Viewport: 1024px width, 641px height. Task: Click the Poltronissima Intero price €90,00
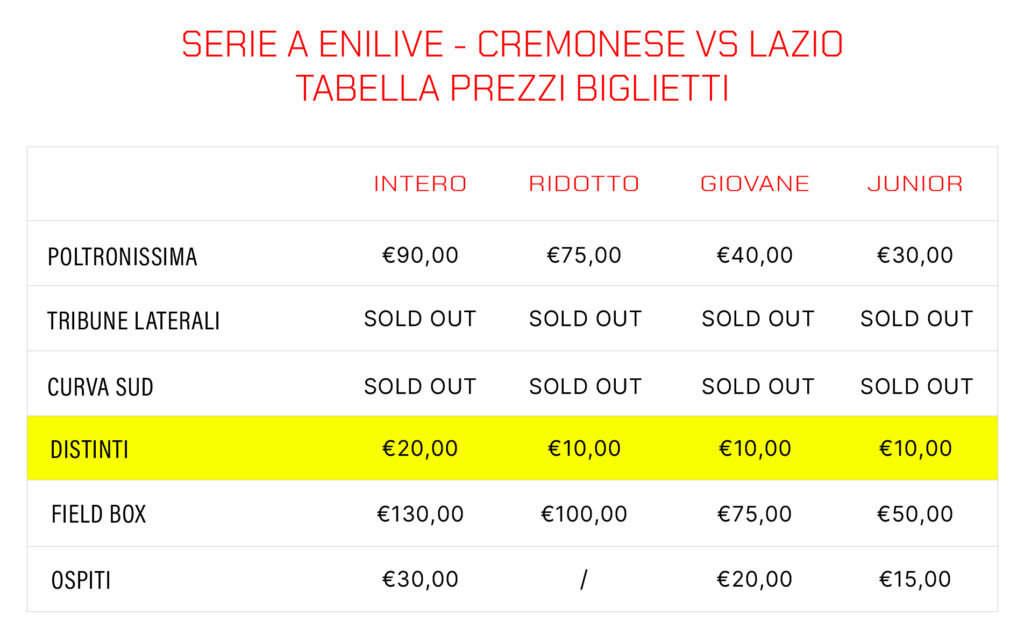pos(420,256)
